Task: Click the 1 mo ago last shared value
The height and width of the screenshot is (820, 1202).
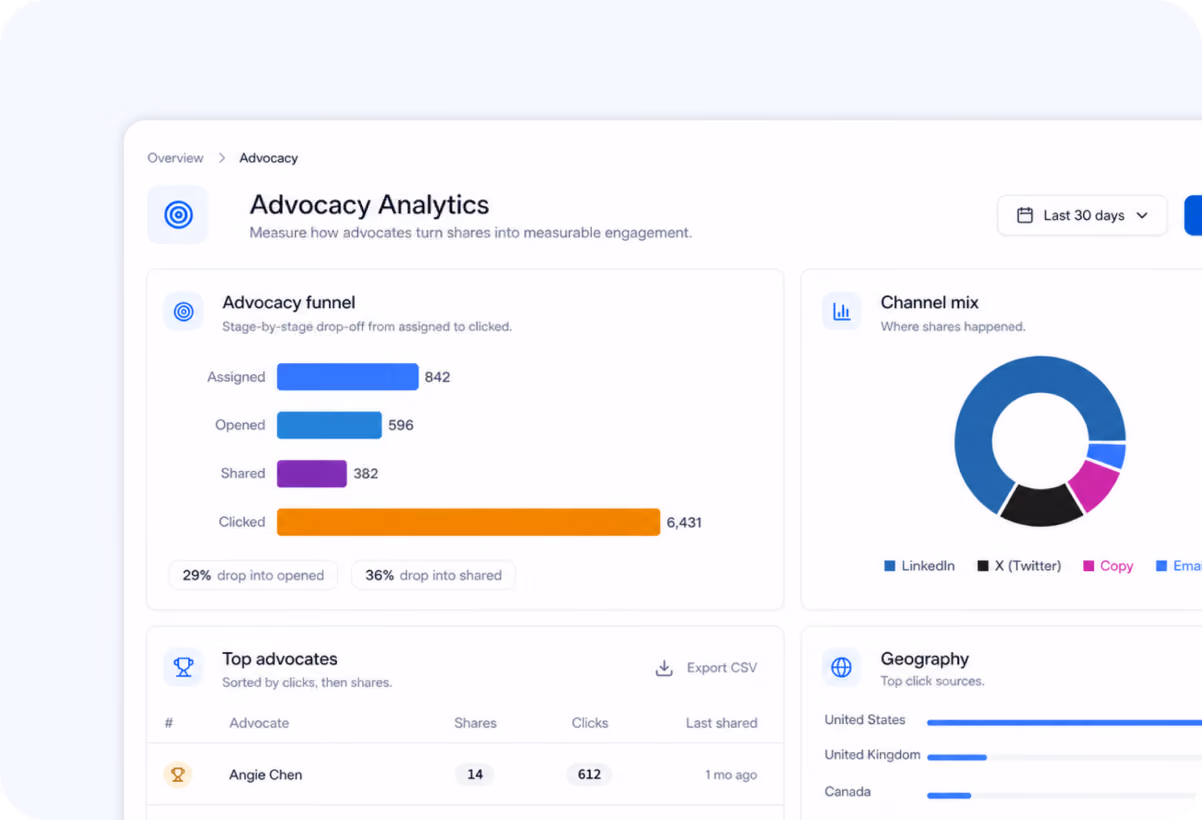Action: click(731, 775)
